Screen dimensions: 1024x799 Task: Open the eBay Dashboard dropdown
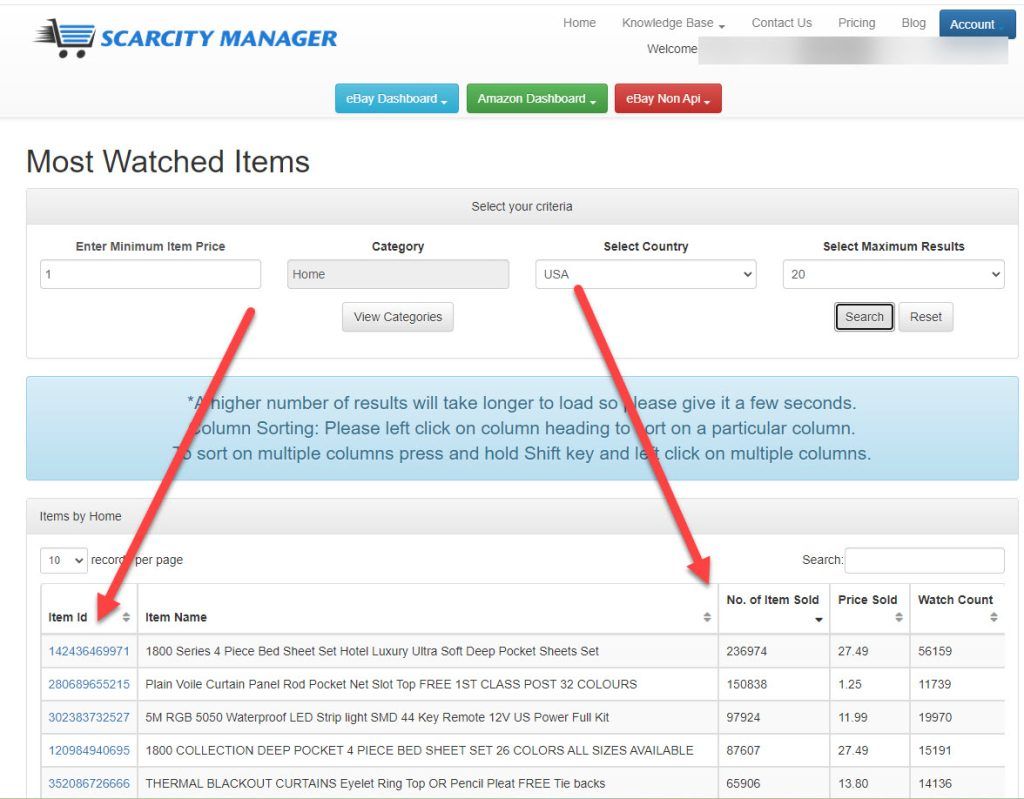(396, 99)
